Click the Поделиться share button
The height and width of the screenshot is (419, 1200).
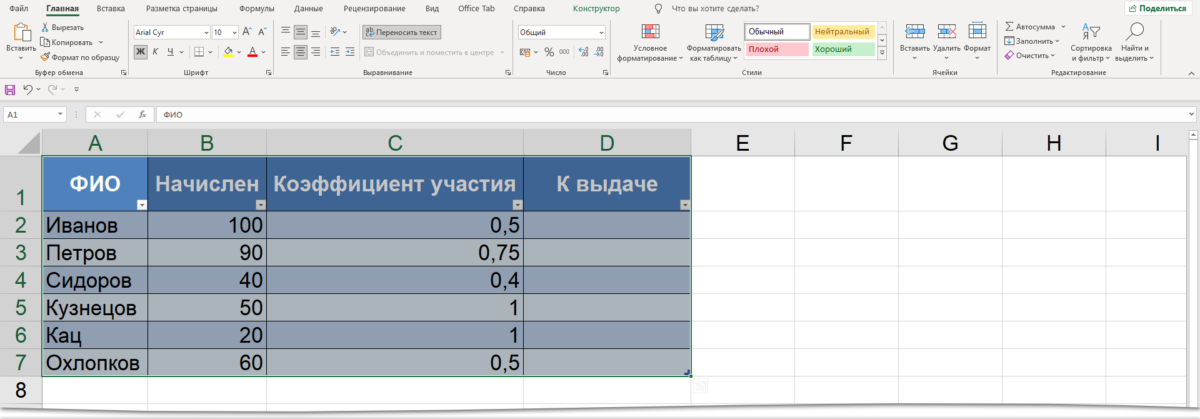[1160, 8]
